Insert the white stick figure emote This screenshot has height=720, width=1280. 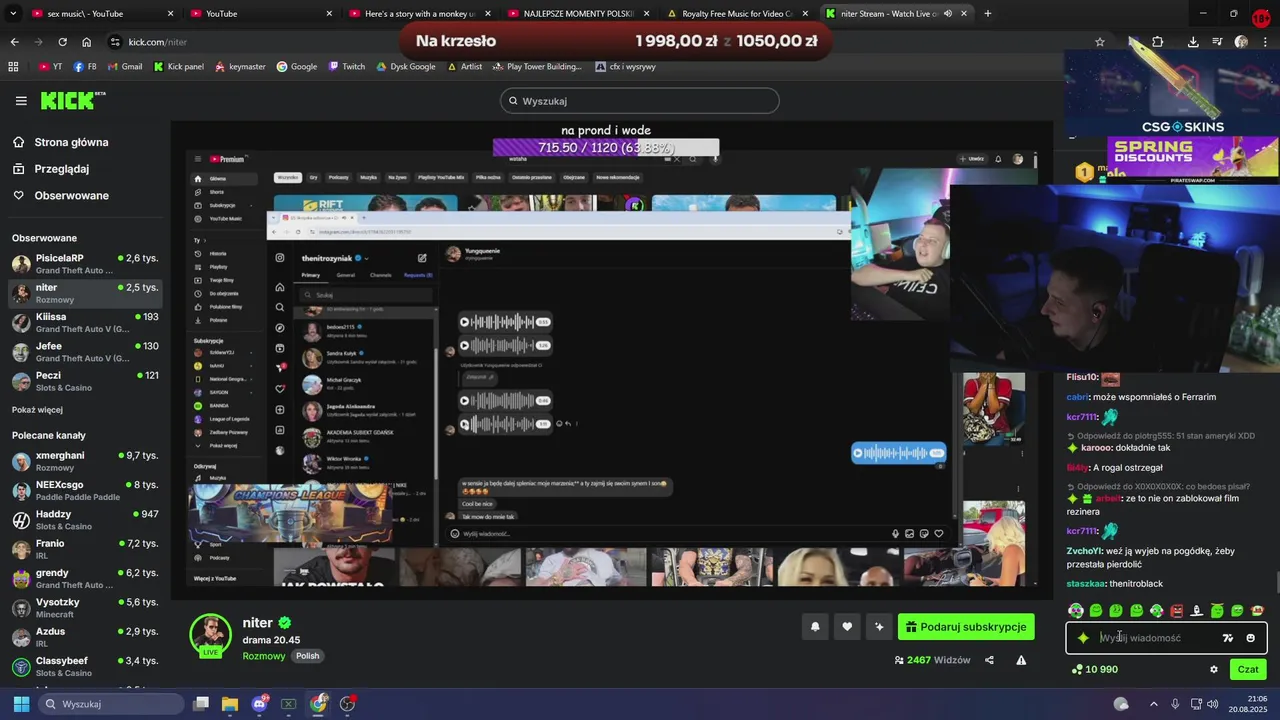click(1197, 611)
